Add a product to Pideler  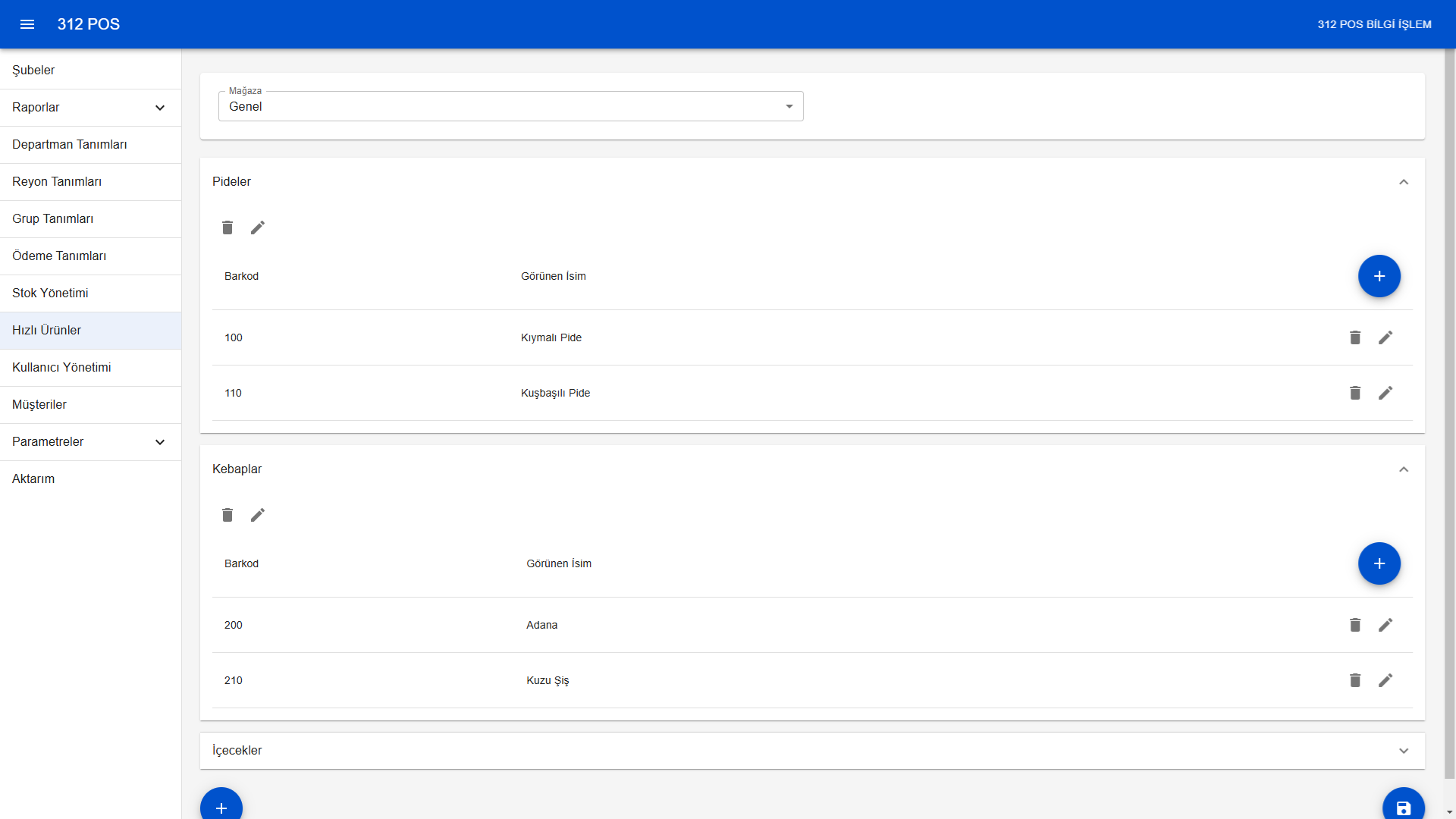tap(1379, 276)
